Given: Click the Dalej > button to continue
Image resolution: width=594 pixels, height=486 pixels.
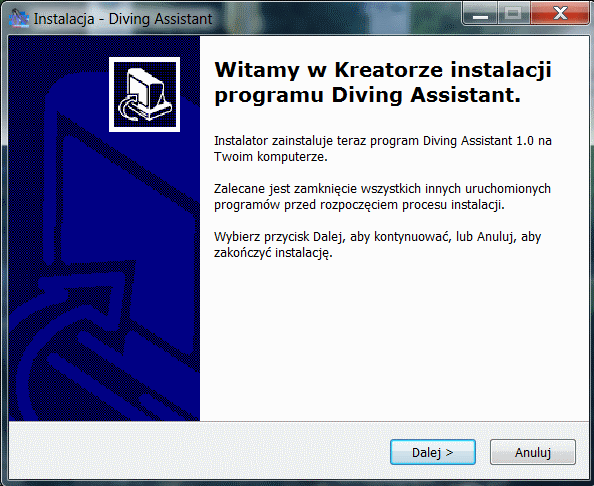Looking at the screenshot, I should pyautogui.click(x=433, y=452).
